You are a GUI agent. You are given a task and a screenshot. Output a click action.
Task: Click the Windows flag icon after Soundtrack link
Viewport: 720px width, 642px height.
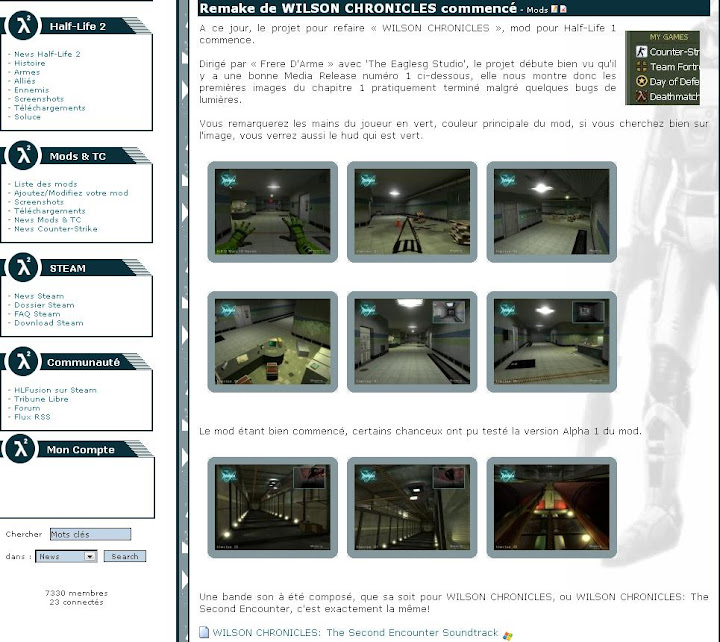pyautogui.click(x=507, y=635)
